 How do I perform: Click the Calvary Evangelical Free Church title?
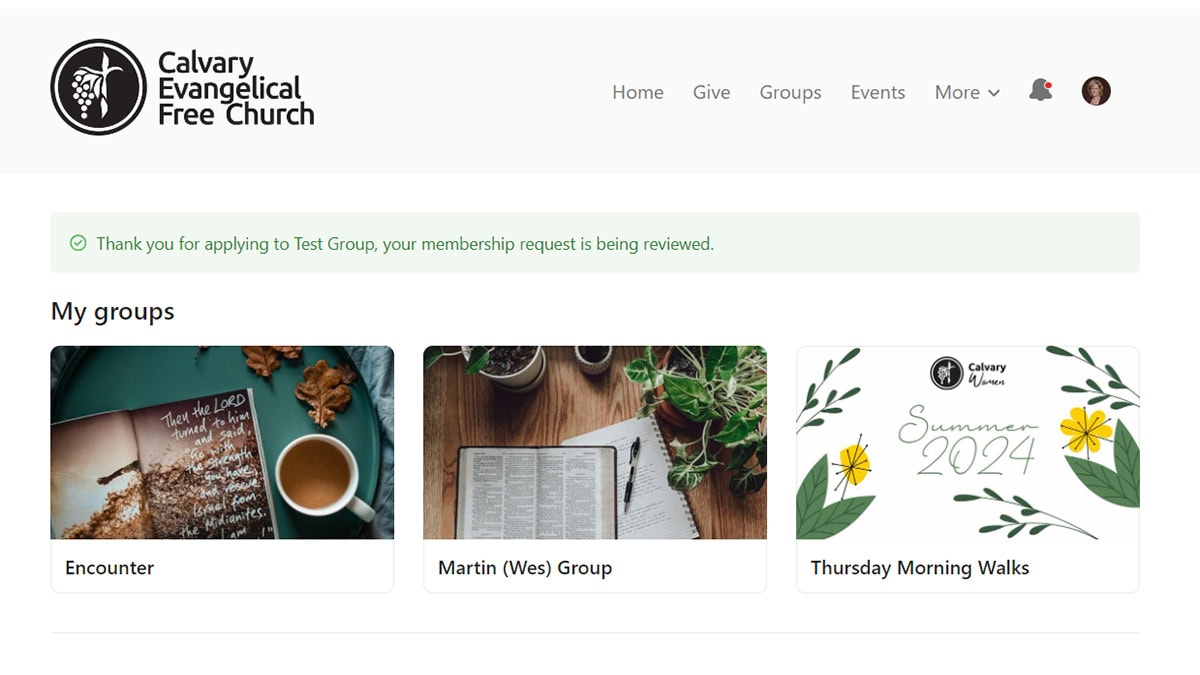click(x=235, y=88)
